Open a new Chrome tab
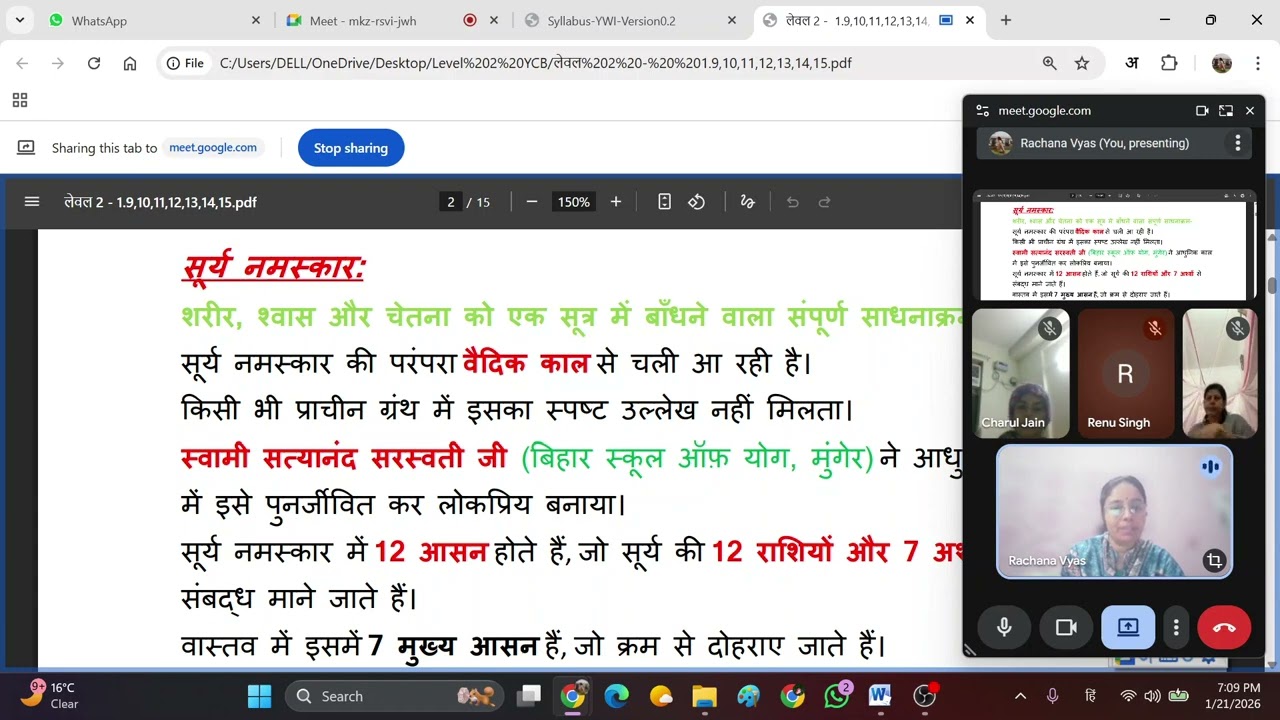Screen dimensions: 1280x720 1006,20
